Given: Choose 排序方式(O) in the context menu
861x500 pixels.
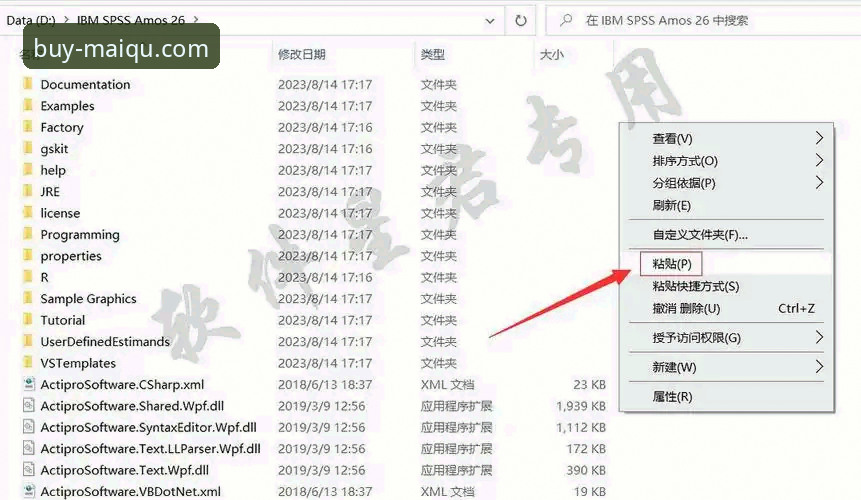Looking at the screenshot, I should (726, 161).
